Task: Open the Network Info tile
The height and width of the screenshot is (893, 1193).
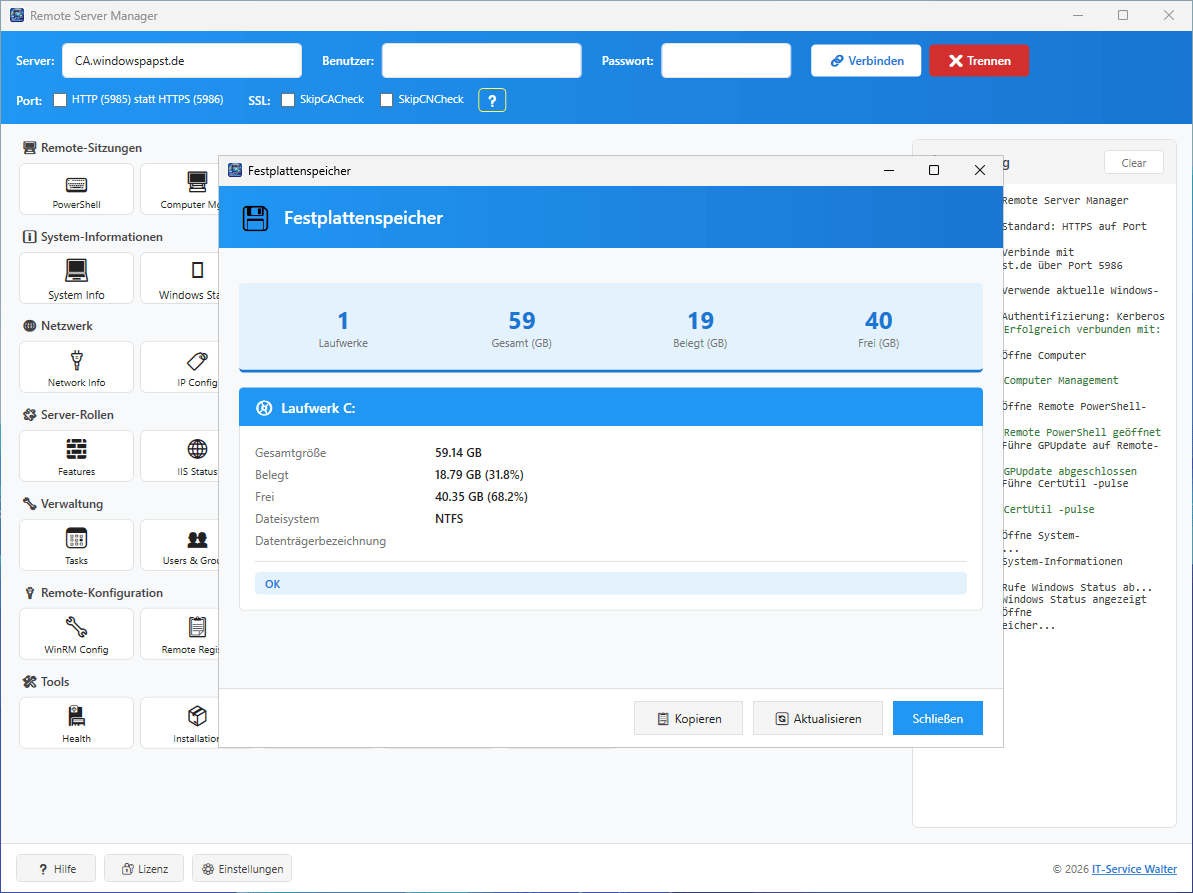Action: click(x=76, y=367)
